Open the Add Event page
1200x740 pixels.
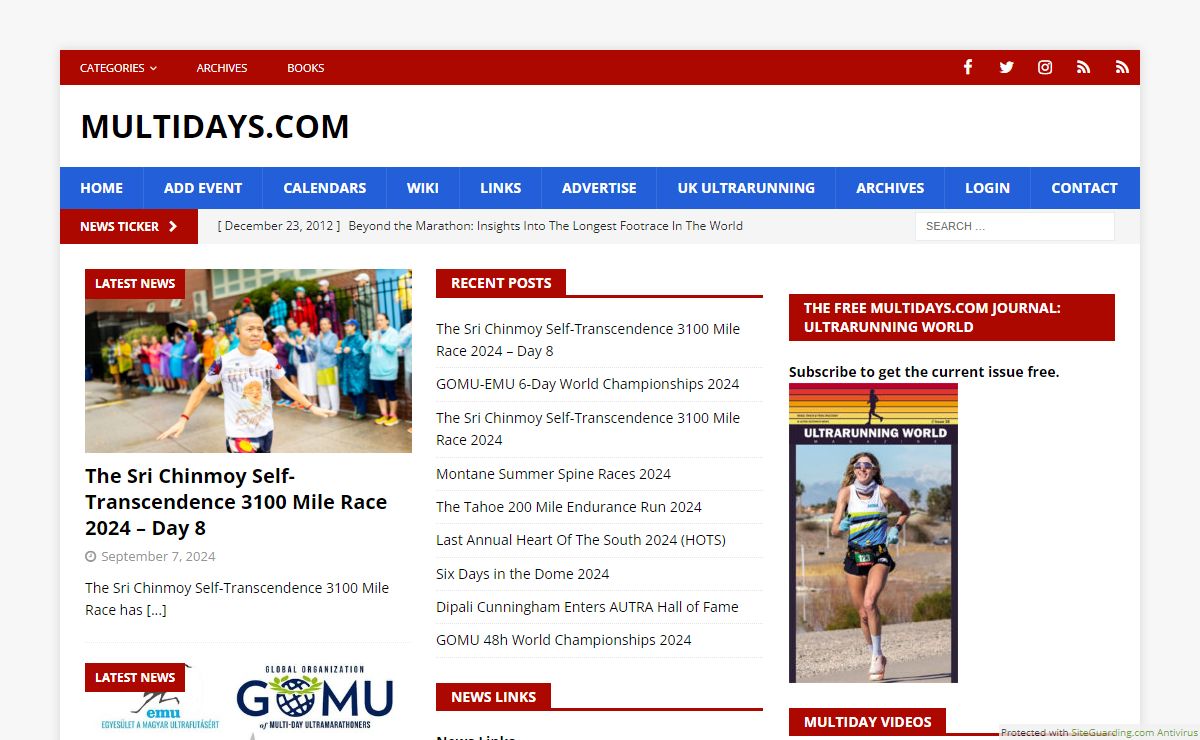coord(203,188)
